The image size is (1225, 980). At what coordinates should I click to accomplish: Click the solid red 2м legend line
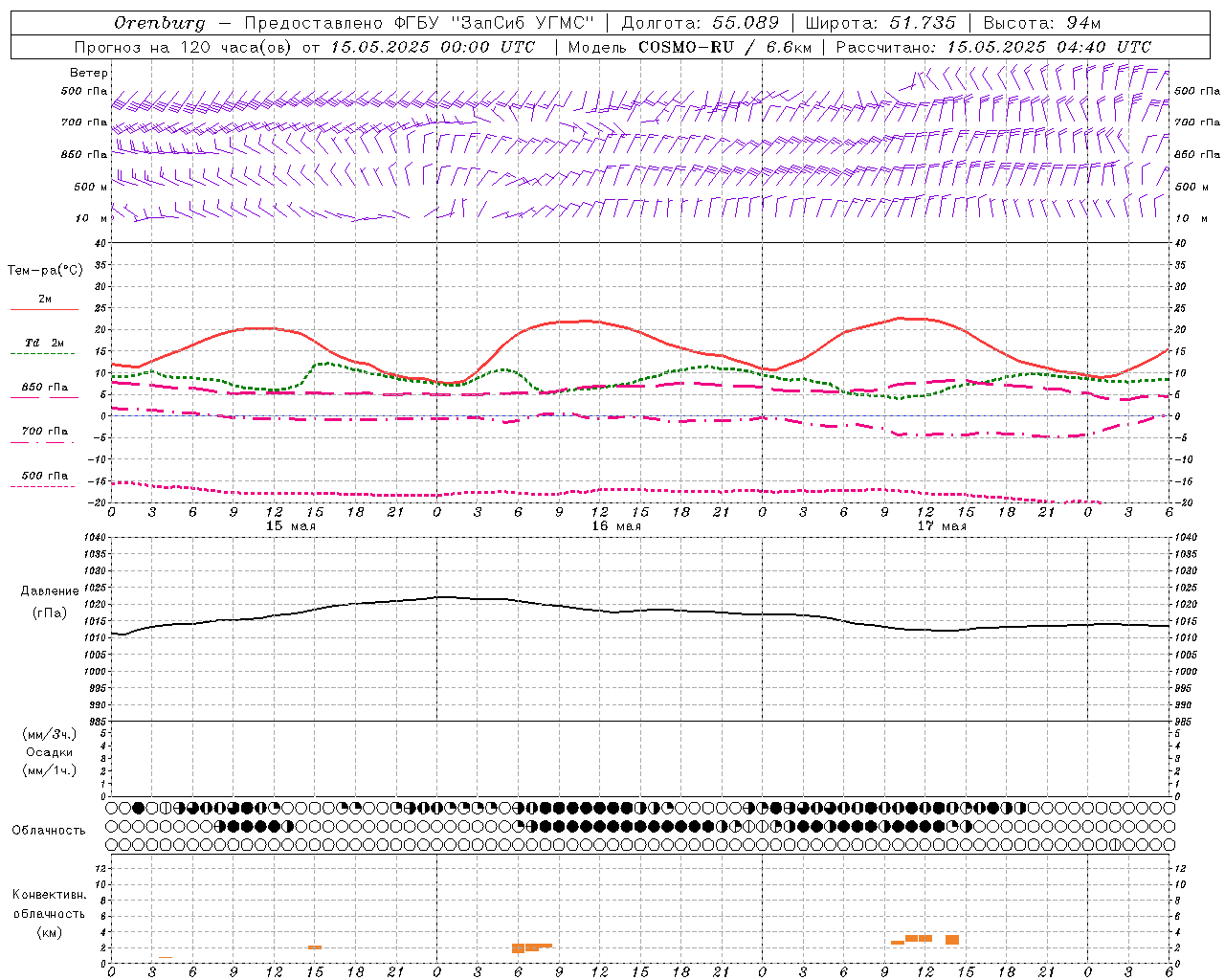44,310
